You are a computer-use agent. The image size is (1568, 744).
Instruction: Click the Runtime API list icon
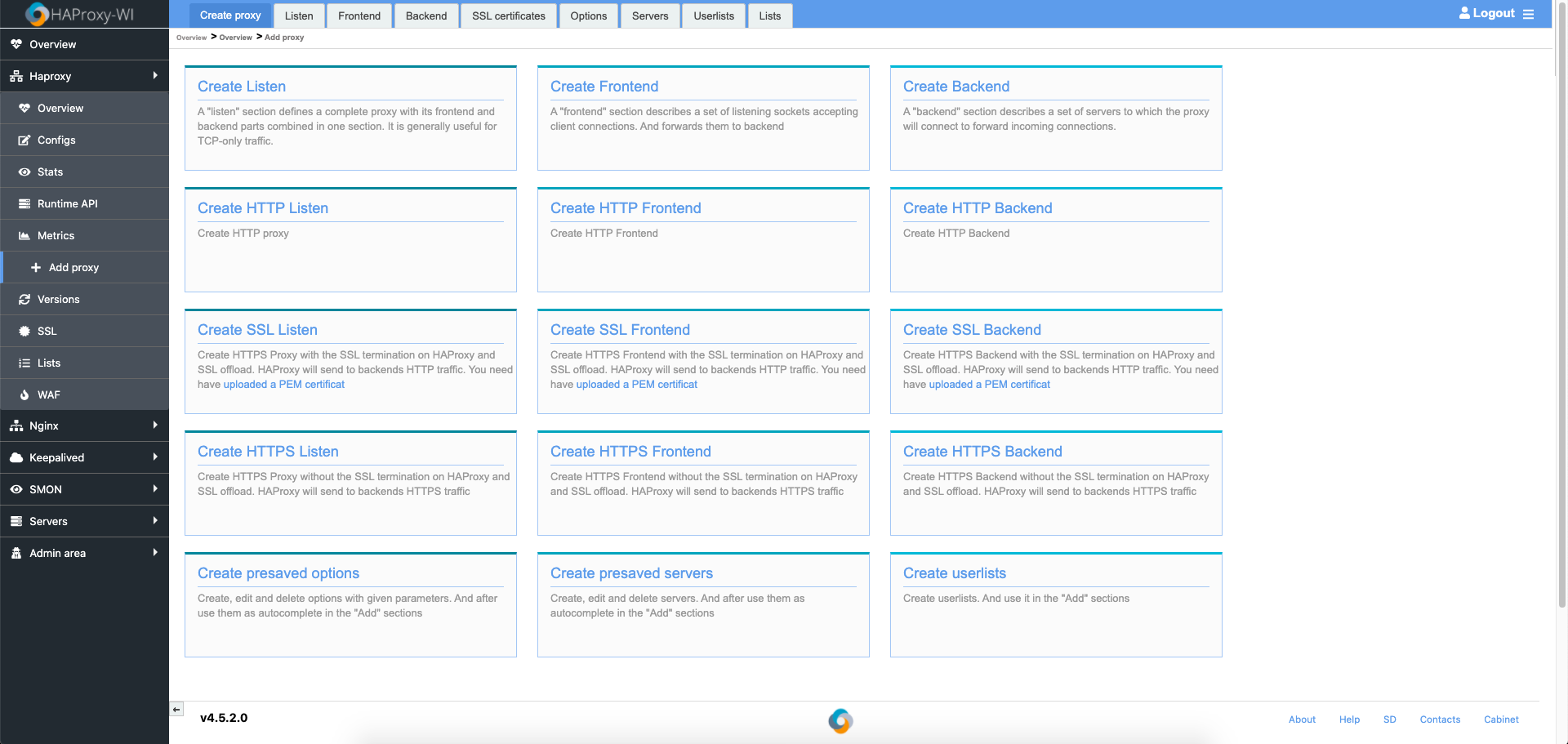pos(24,203)
